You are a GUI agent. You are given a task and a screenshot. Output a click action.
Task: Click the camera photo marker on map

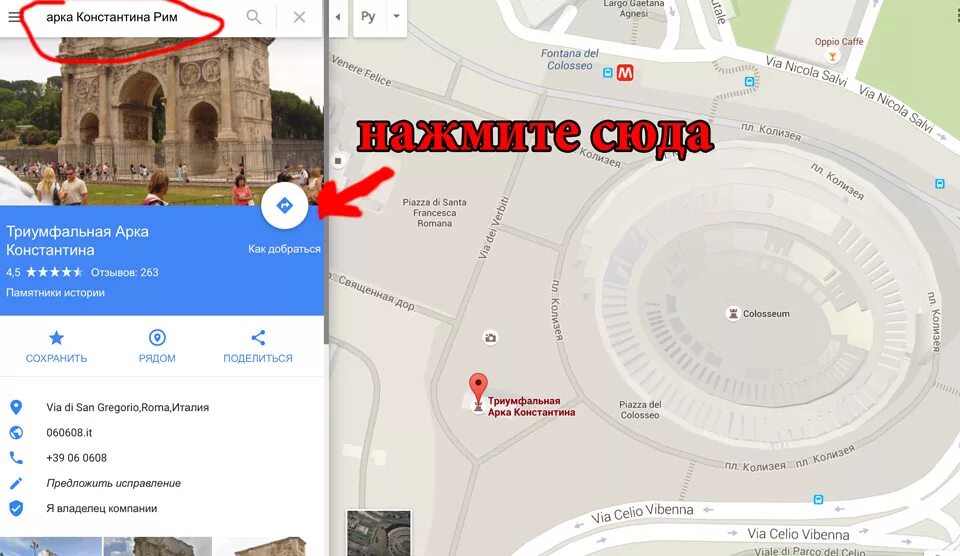click(x=490, y=337)
